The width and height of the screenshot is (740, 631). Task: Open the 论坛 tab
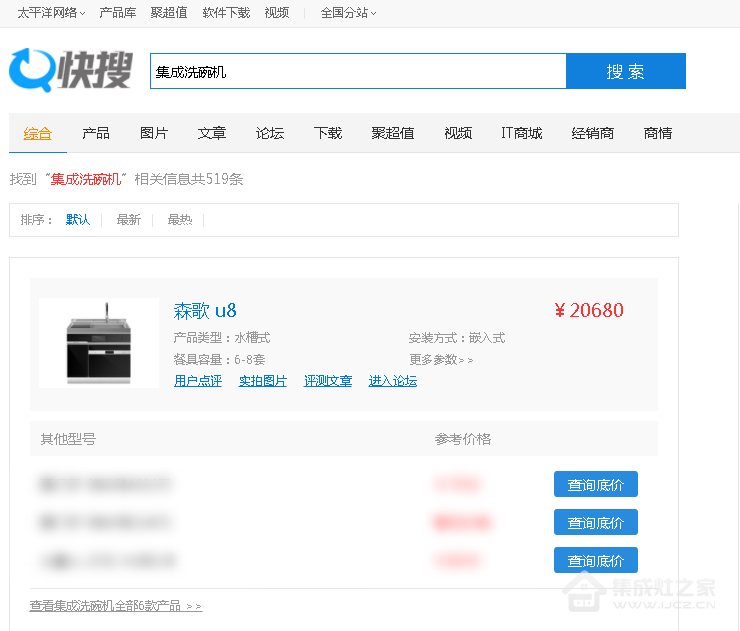pos(270,134)
